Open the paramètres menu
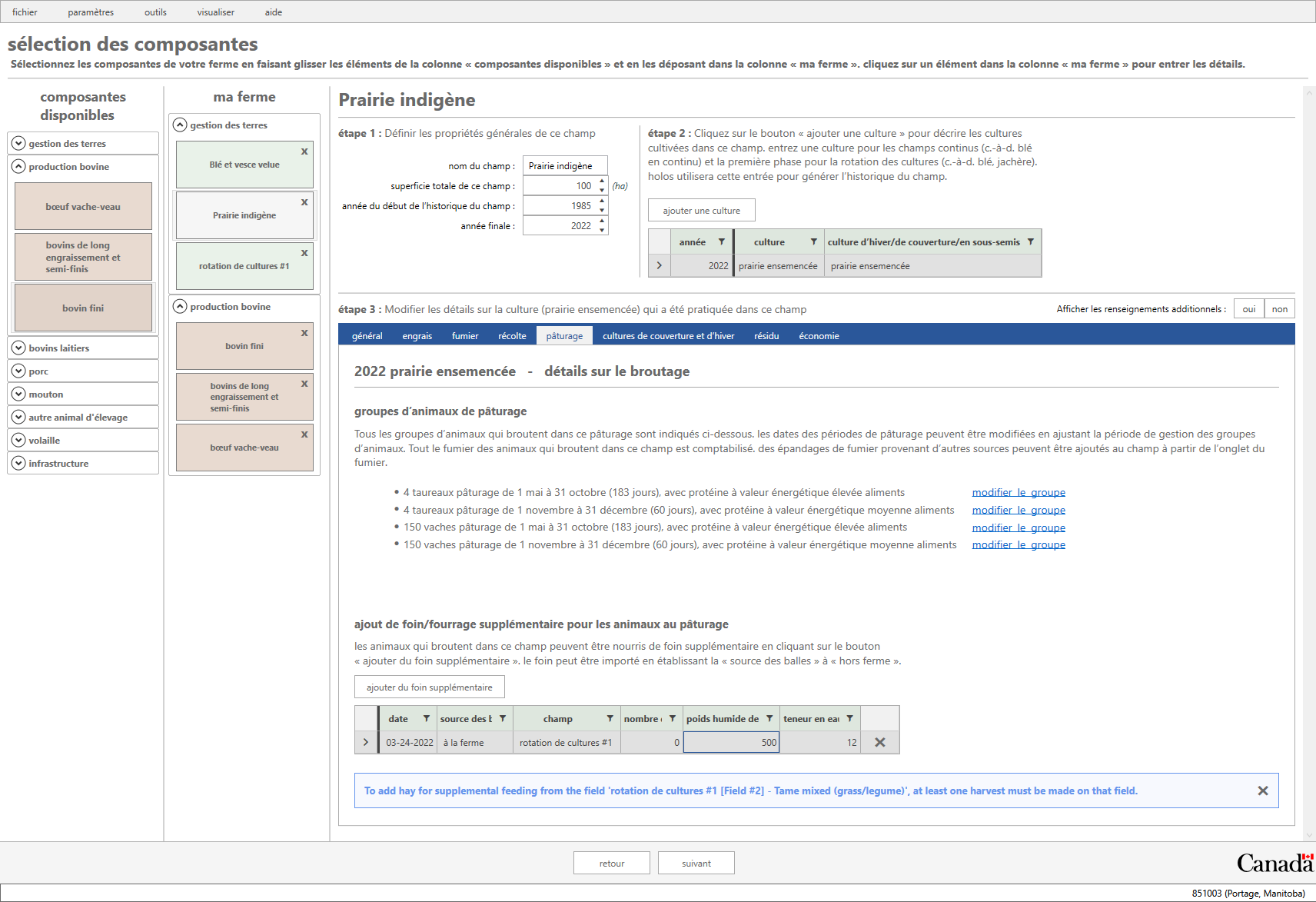The height and width of the screenshot is (902, 1316). pos(91,12)
